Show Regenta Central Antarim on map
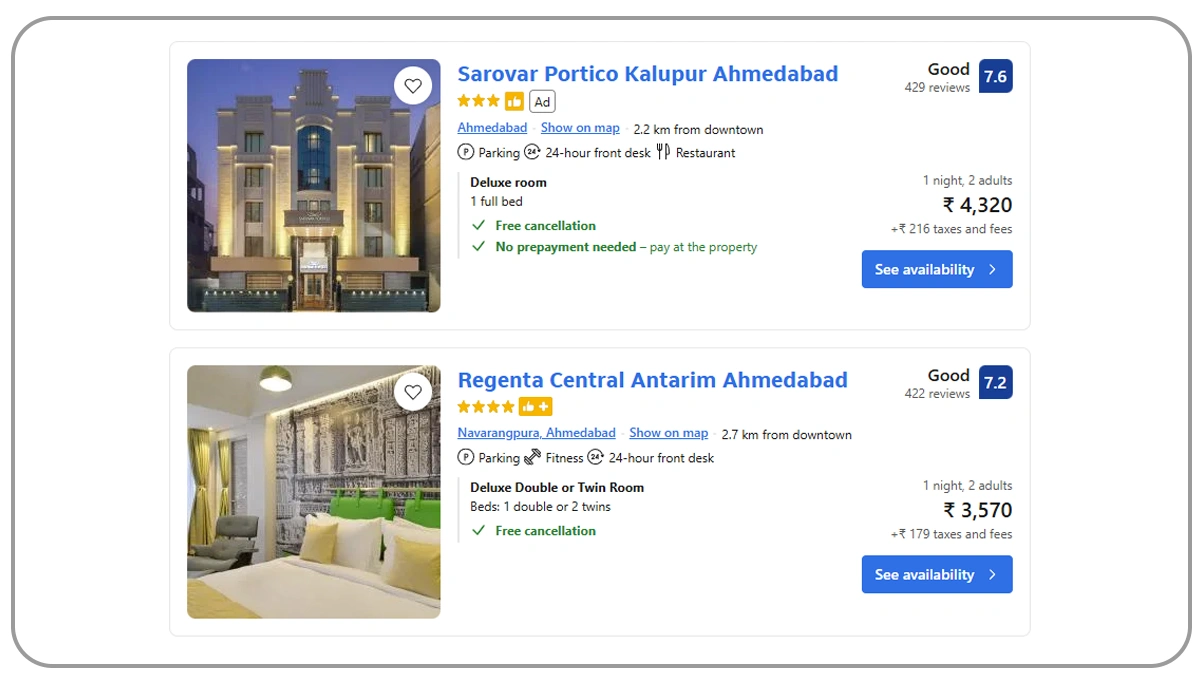This screenshot has width=1202, height=684. (x=668, y=433)
